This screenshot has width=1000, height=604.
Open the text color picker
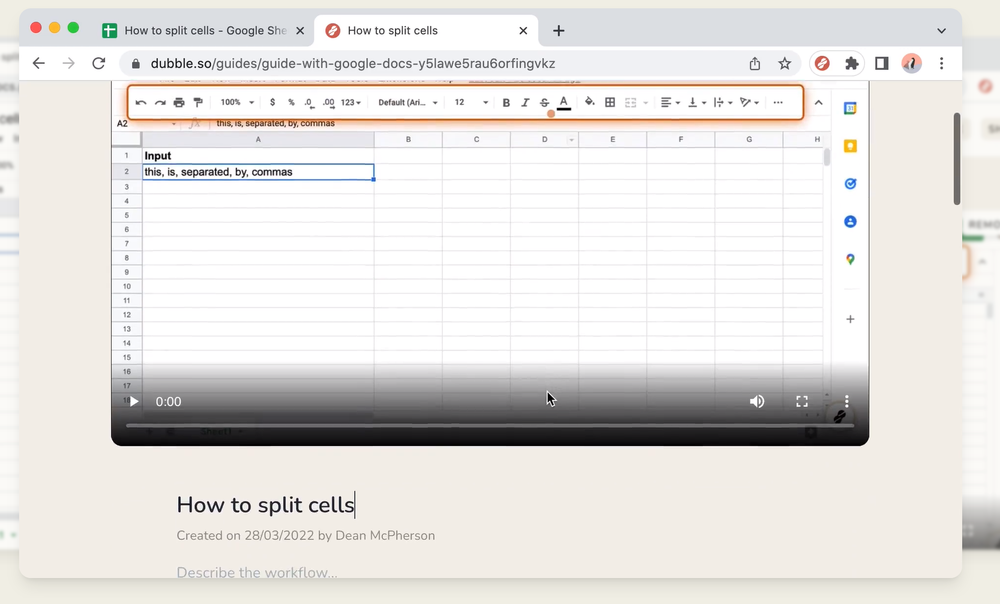(x=564, y=103)
